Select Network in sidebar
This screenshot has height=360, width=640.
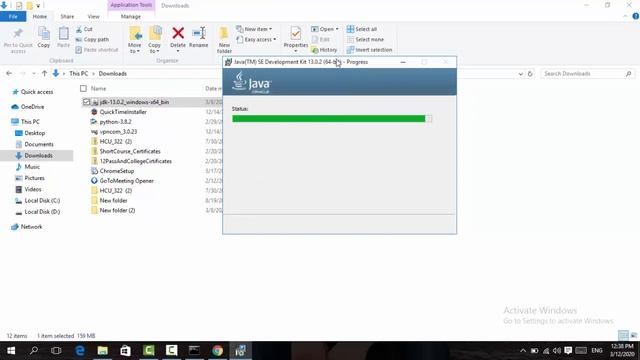tap(27, 227)
